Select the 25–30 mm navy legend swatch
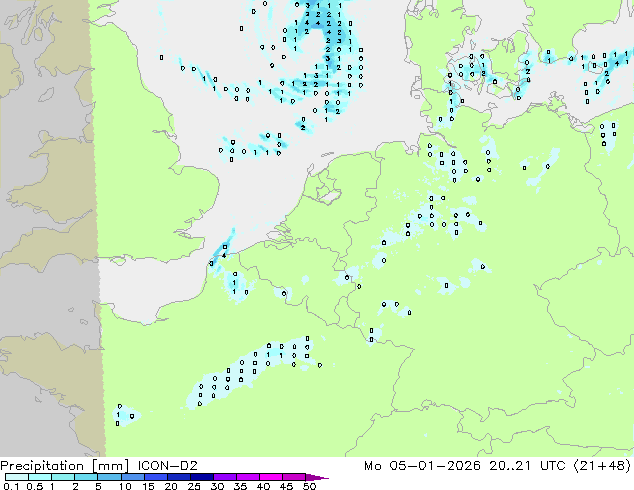Viewport: 634px width, 490px height. [201, 477]
